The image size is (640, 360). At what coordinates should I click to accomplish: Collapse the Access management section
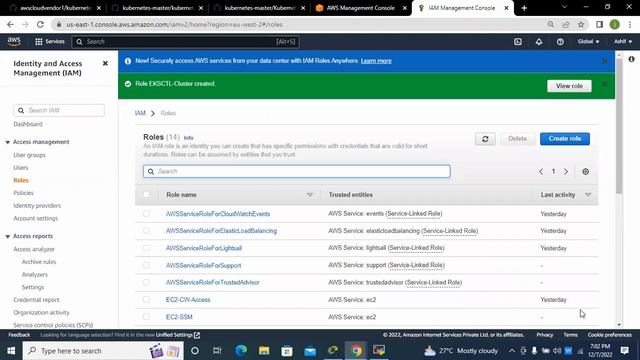point(8,142)
